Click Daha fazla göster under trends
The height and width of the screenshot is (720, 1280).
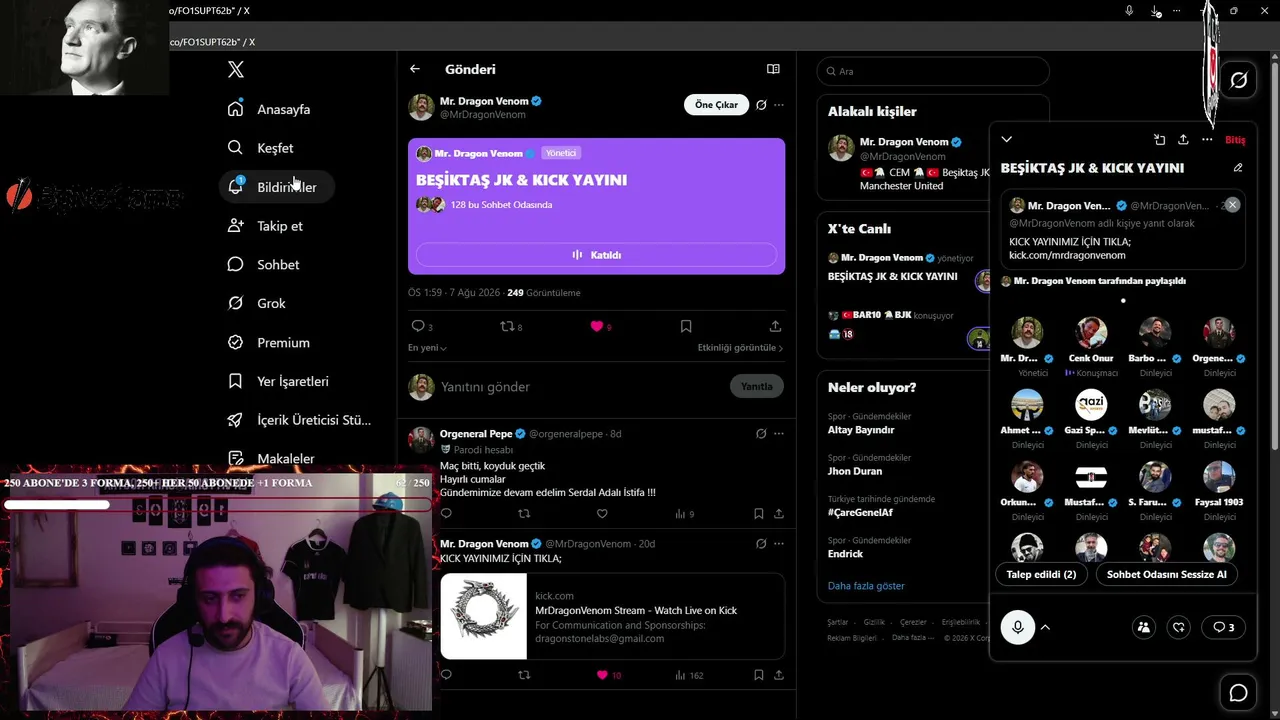(x=866, y=586)
